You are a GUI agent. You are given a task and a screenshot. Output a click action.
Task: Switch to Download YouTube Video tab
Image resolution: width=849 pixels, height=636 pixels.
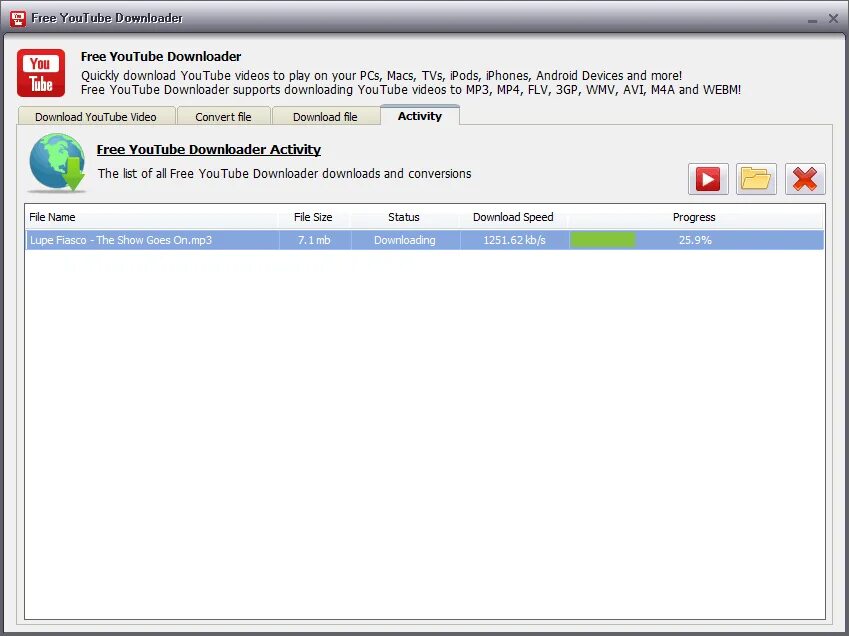[96, 116]
